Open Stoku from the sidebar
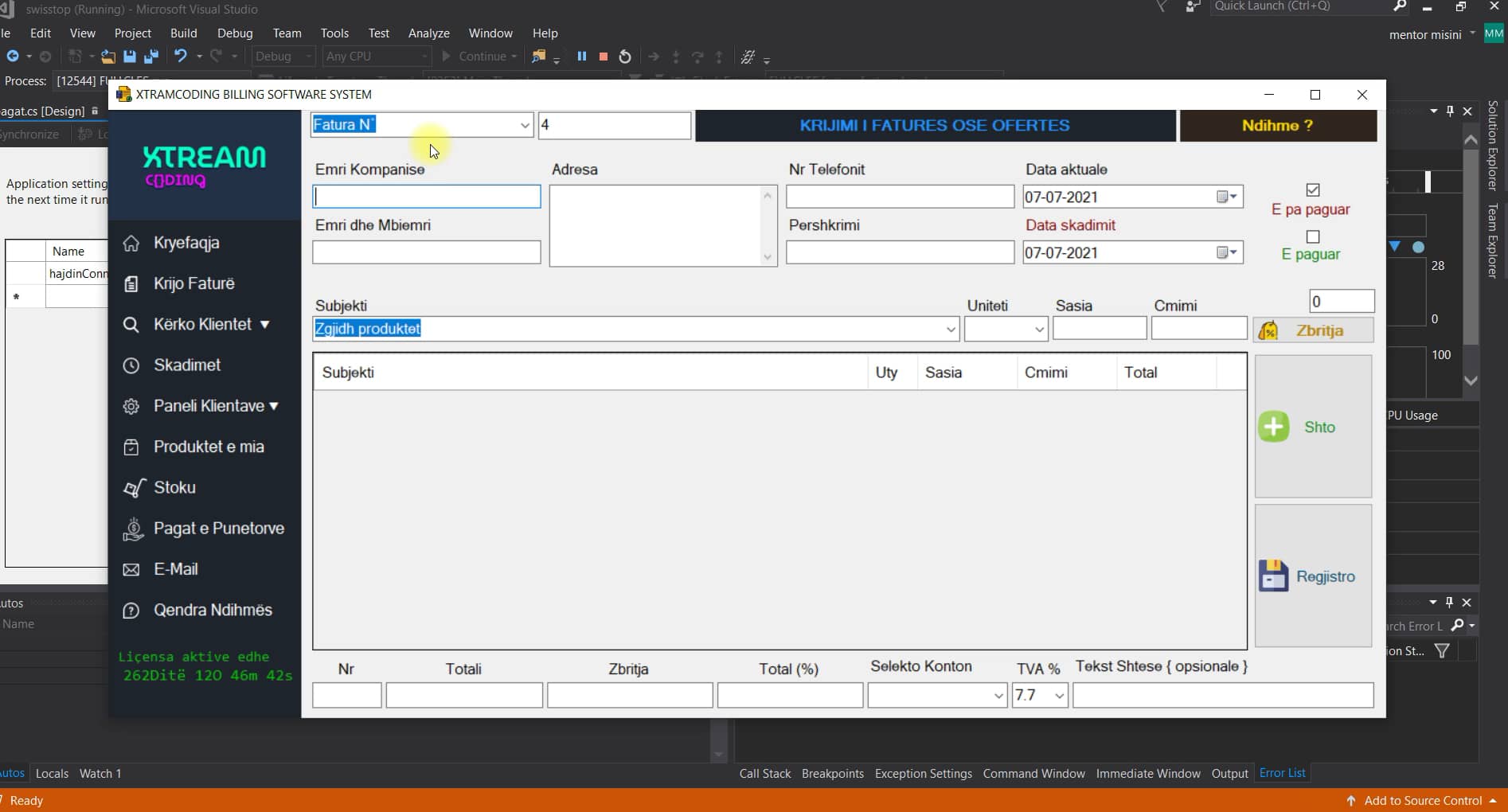This screenshot has width=1508, height=812. point(174,487)
